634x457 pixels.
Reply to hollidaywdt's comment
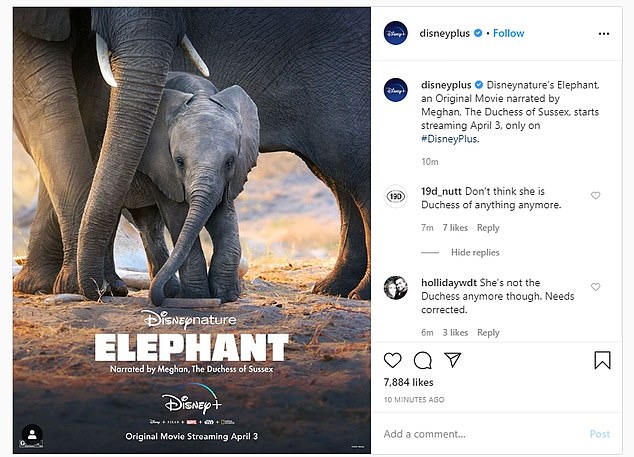[x=488, y=333]
